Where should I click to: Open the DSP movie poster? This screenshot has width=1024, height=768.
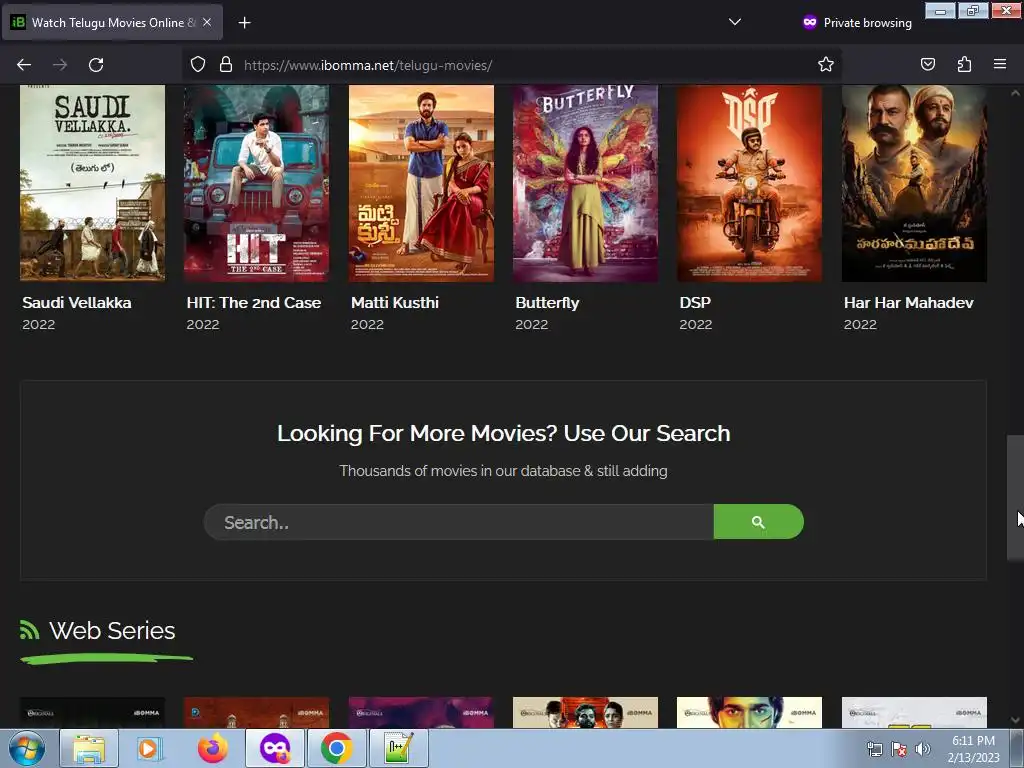point(750,184)
